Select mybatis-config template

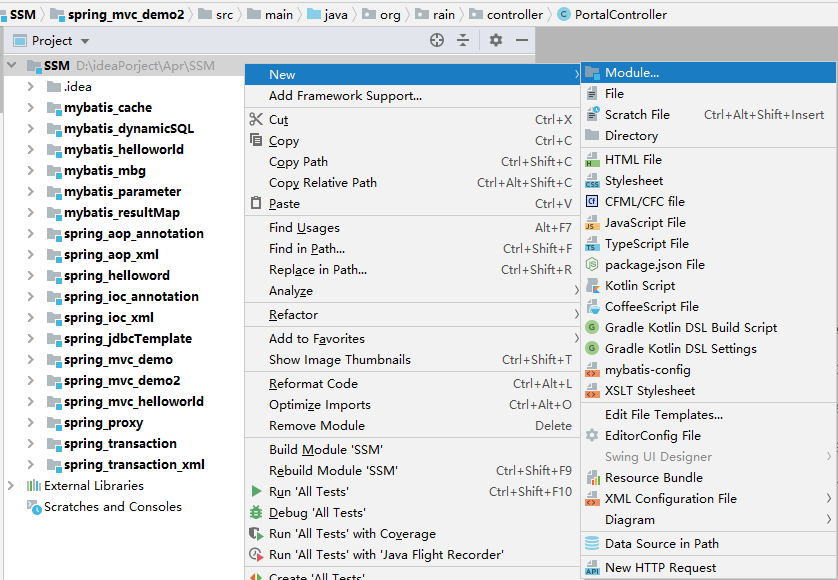point(708,369)
